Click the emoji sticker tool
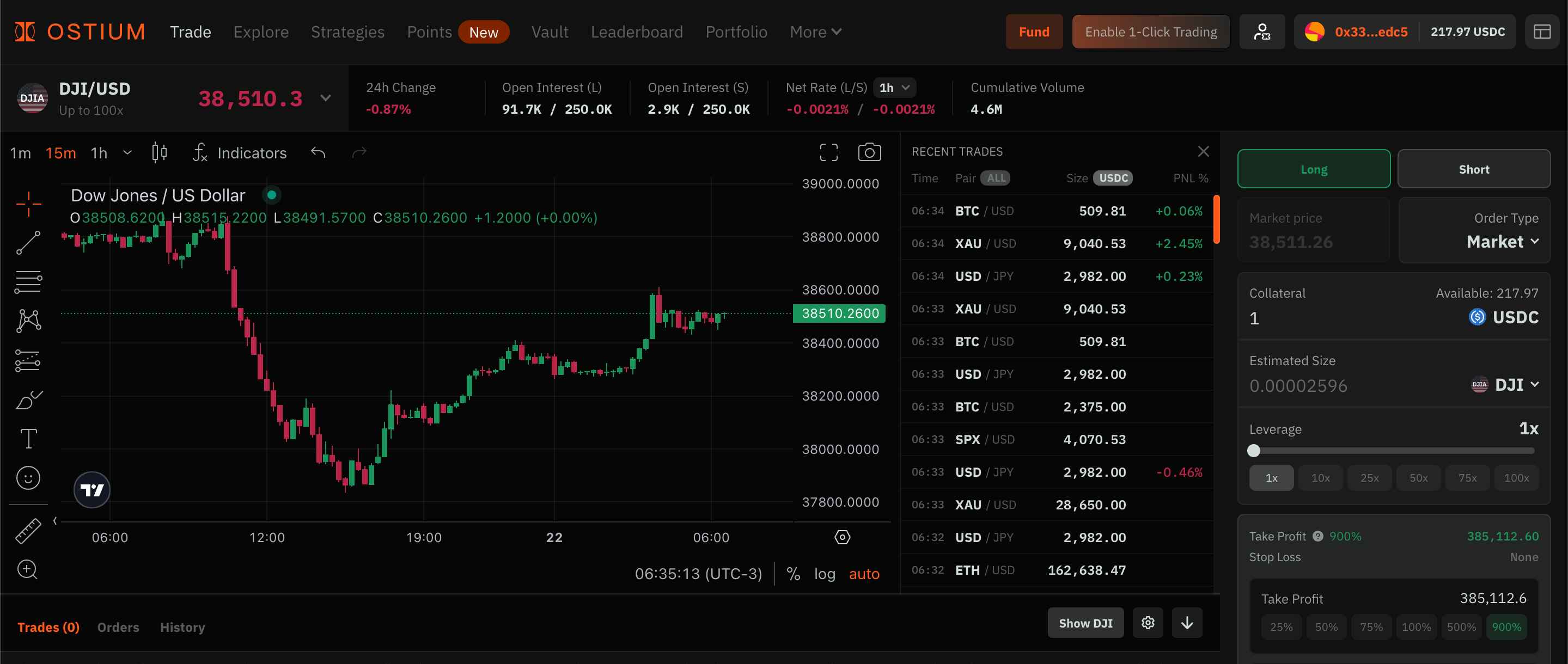This screenshot has height=664, width=1568. (x=28, y=478)
